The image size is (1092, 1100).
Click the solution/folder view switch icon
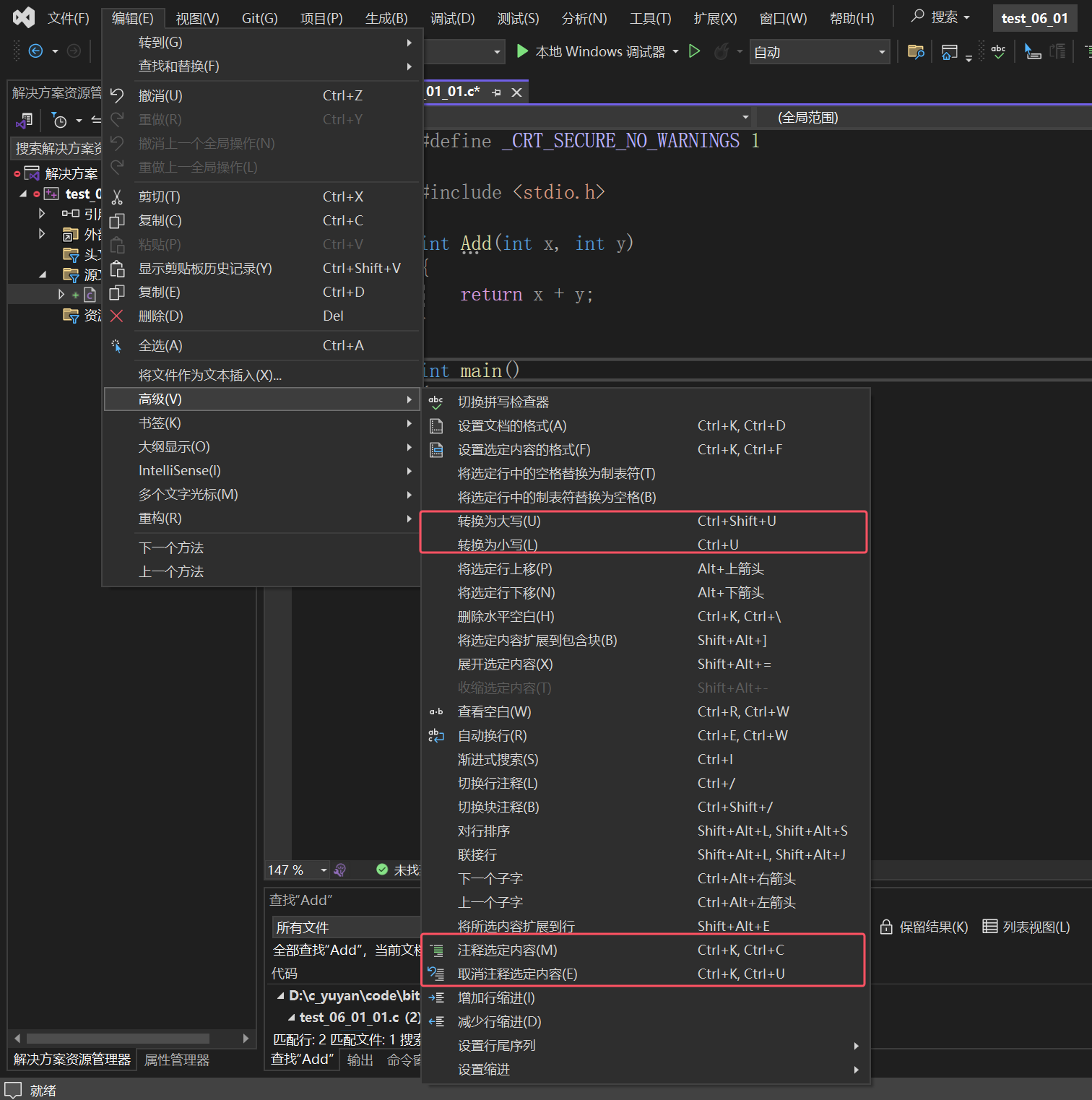(x=25, y=120)
